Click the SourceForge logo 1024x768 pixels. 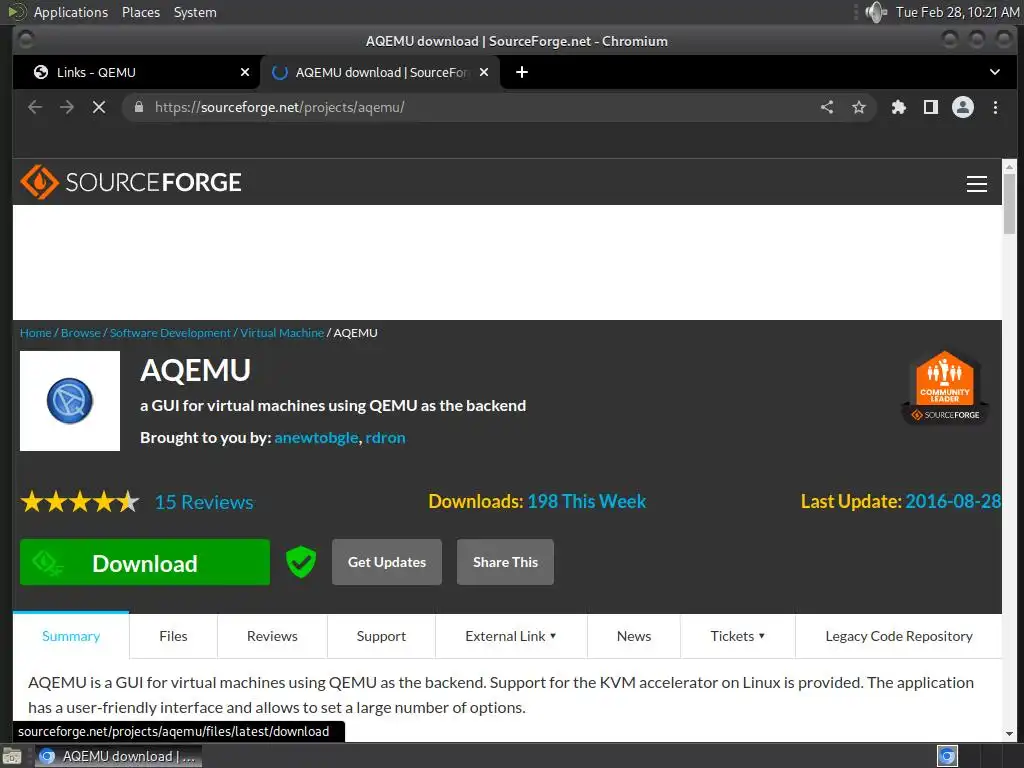pos(131,182)
